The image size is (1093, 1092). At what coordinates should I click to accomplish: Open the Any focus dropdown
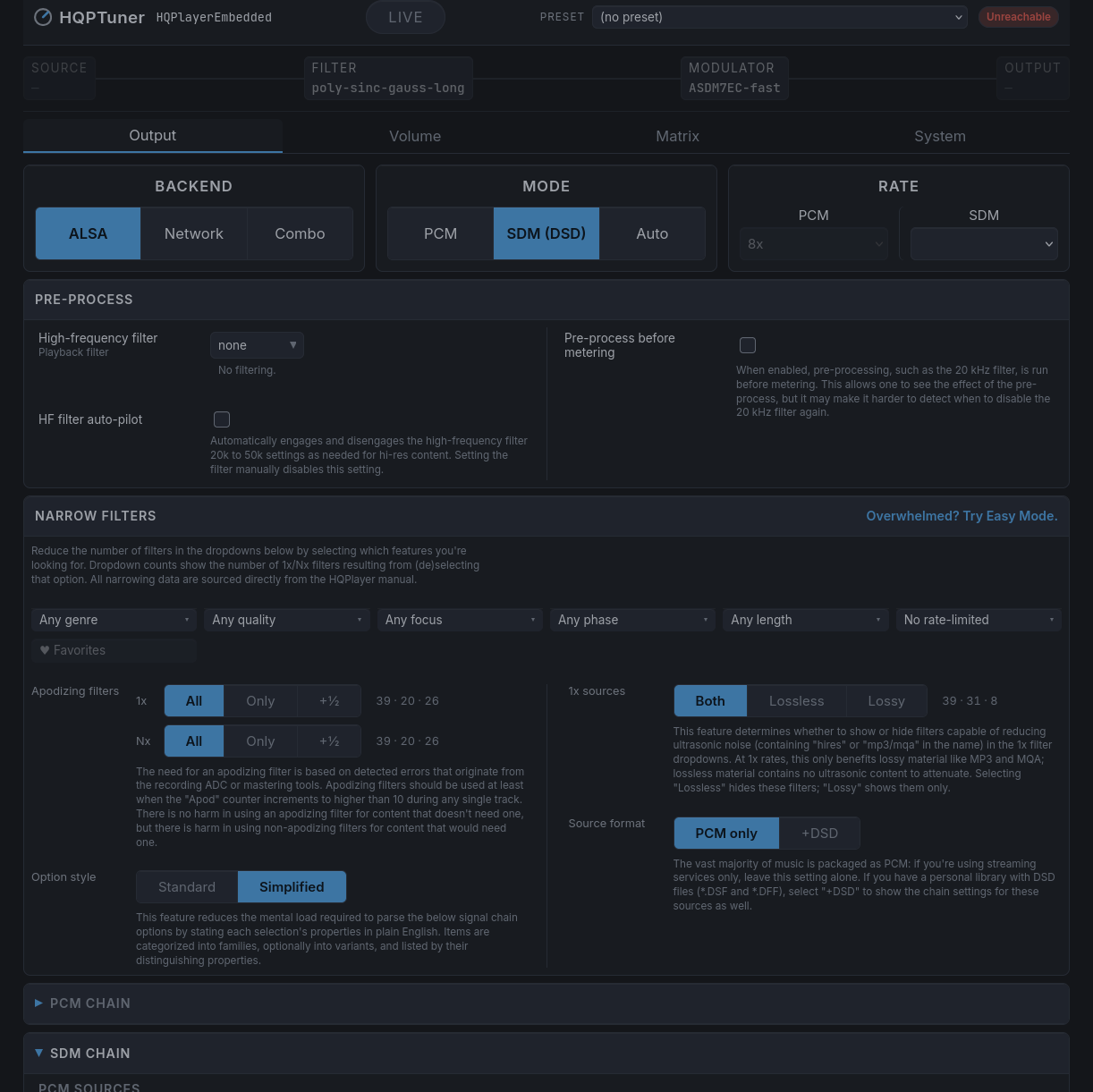pyautogui.click(x=460, y=620)
